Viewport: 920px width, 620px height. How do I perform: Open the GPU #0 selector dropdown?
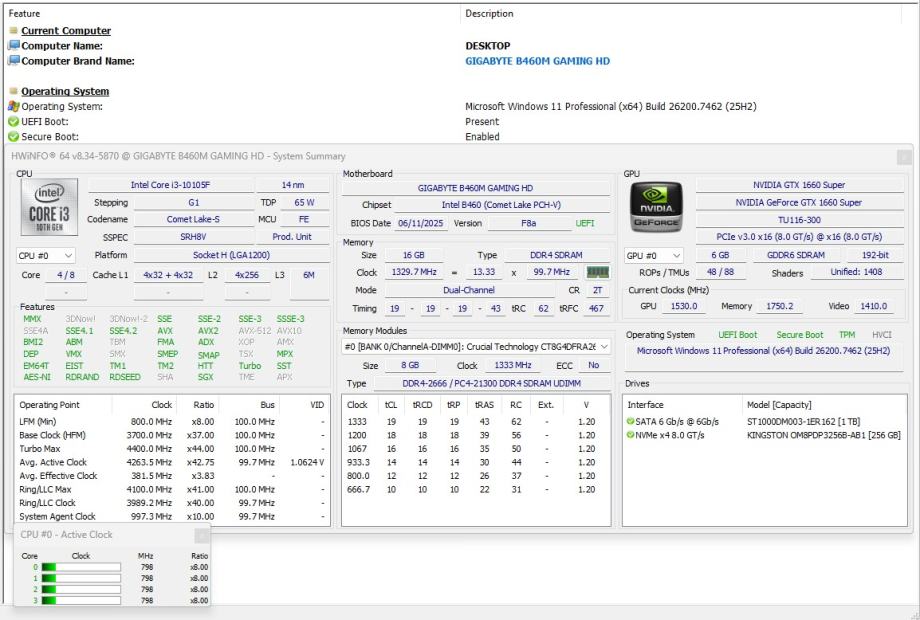(x=654, y=256)
